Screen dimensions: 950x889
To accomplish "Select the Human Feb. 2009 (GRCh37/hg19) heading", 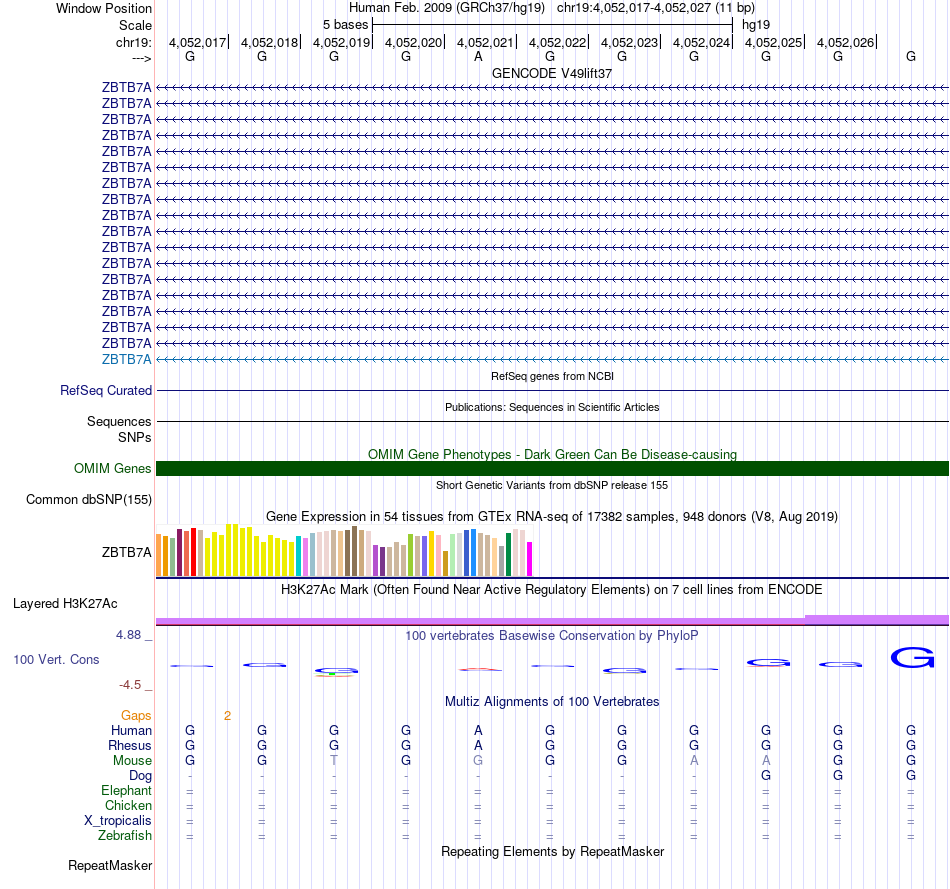I will click(x=447, y=8).
